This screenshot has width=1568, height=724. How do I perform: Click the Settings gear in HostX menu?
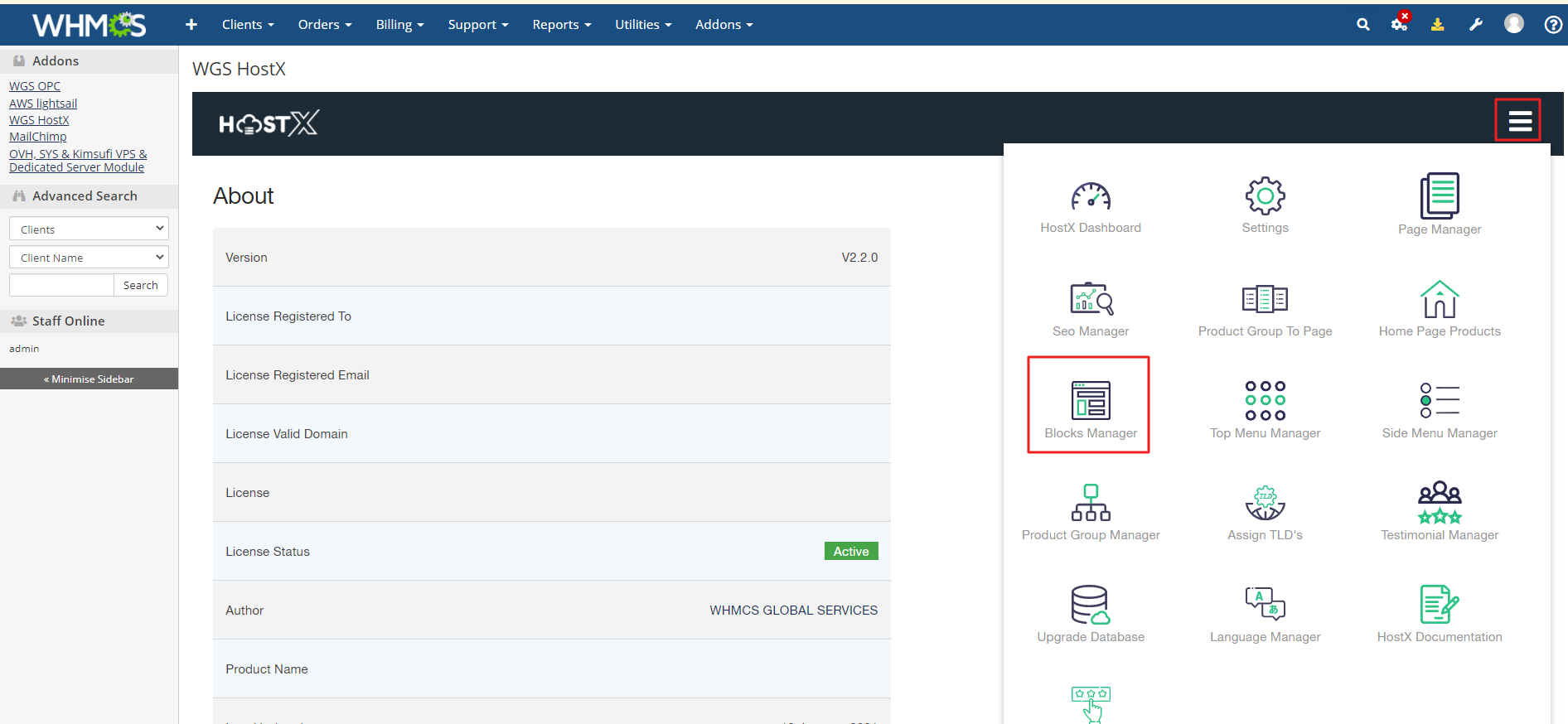(x=1265, y=197)
